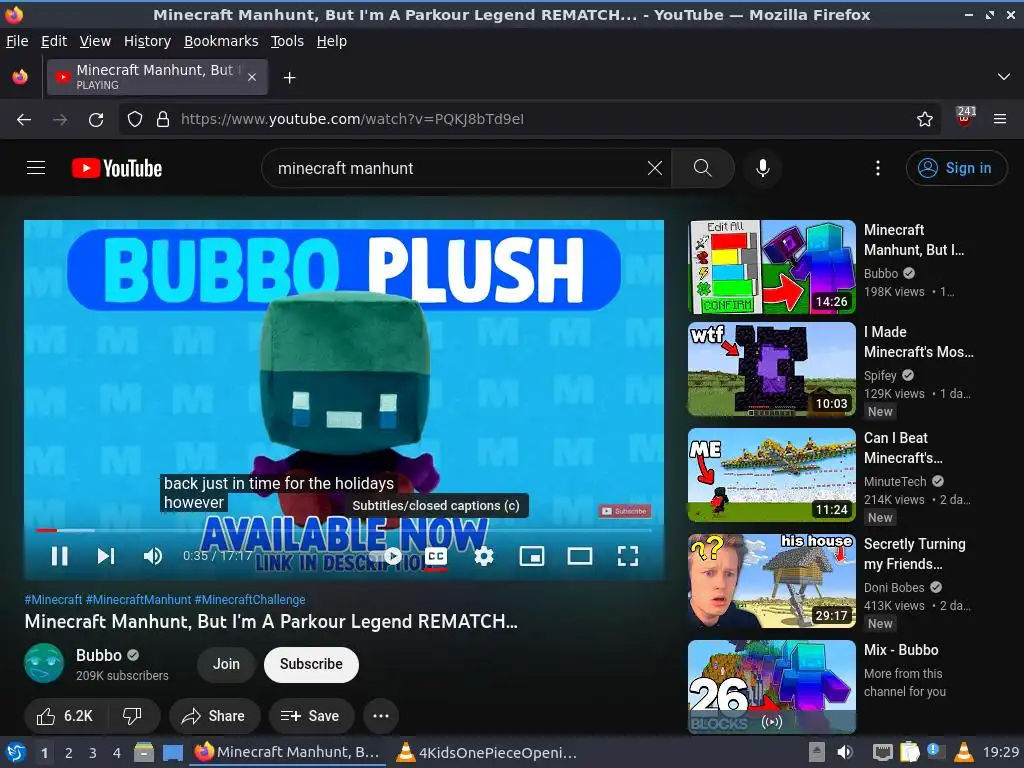The width and height of the screenshot is (1024, 768).
Task: Open 'I Made Minecraft's Mos...' title
Action: [x=918, y=342]
